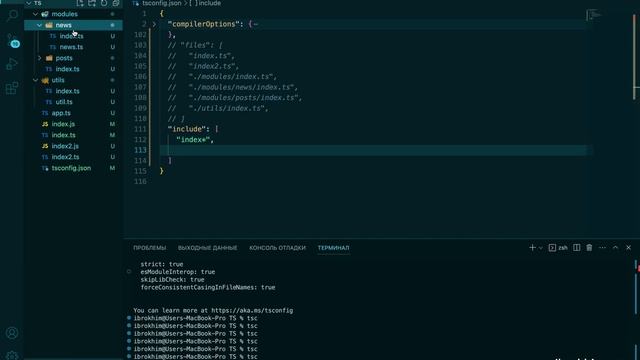Create a new terminal with plus icon
Viewport: 640px width, 360px height.
click(532, 247)
